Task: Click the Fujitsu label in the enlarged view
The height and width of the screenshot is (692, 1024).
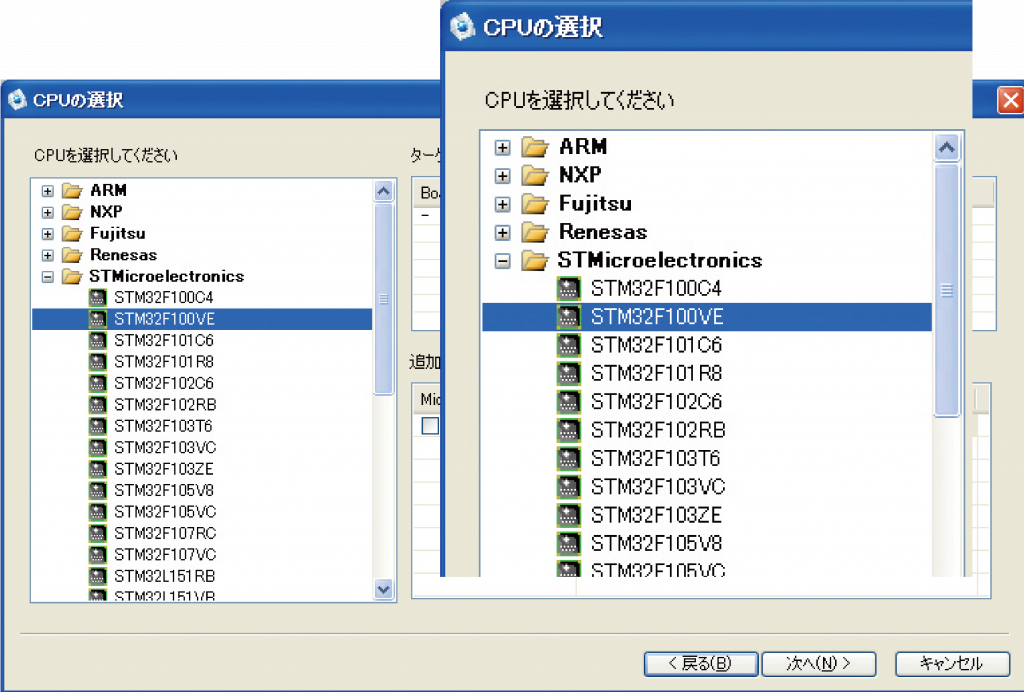Action: (x=595, y=204)
